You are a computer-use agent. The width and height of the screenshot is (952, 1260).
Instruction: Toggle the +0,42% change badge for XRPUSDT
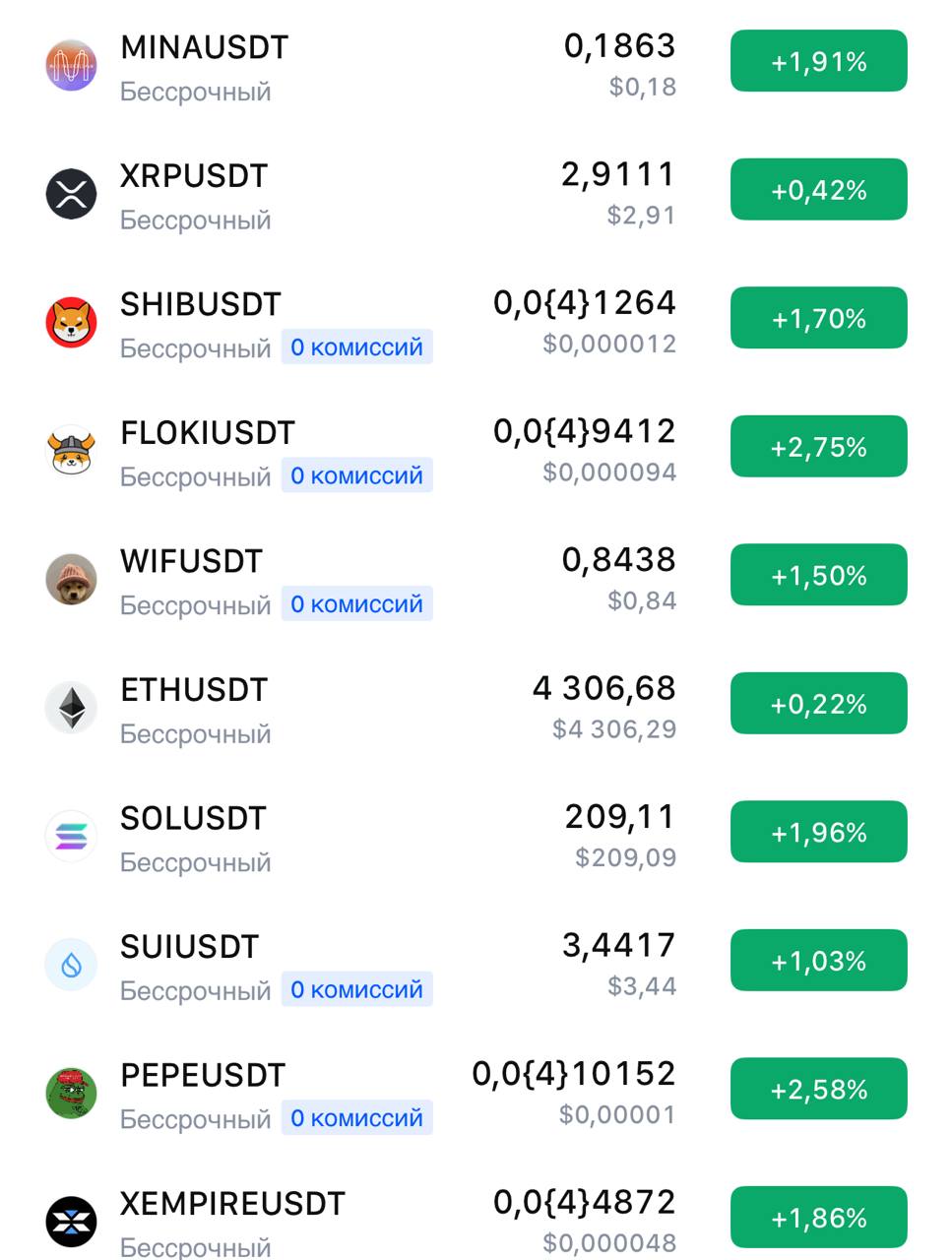point(818,189)
